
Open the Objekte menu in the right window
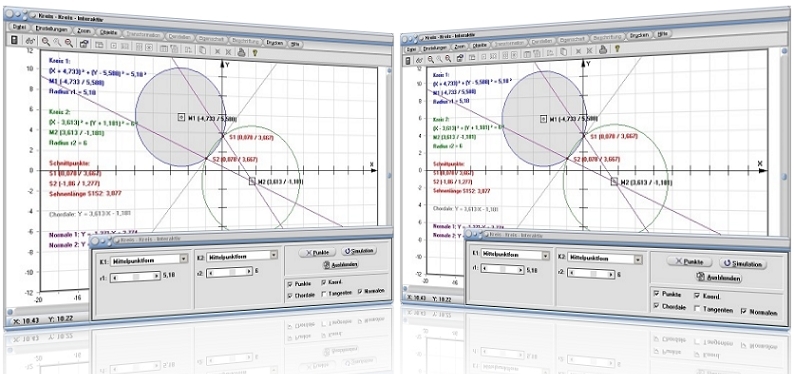pos(480,45)
